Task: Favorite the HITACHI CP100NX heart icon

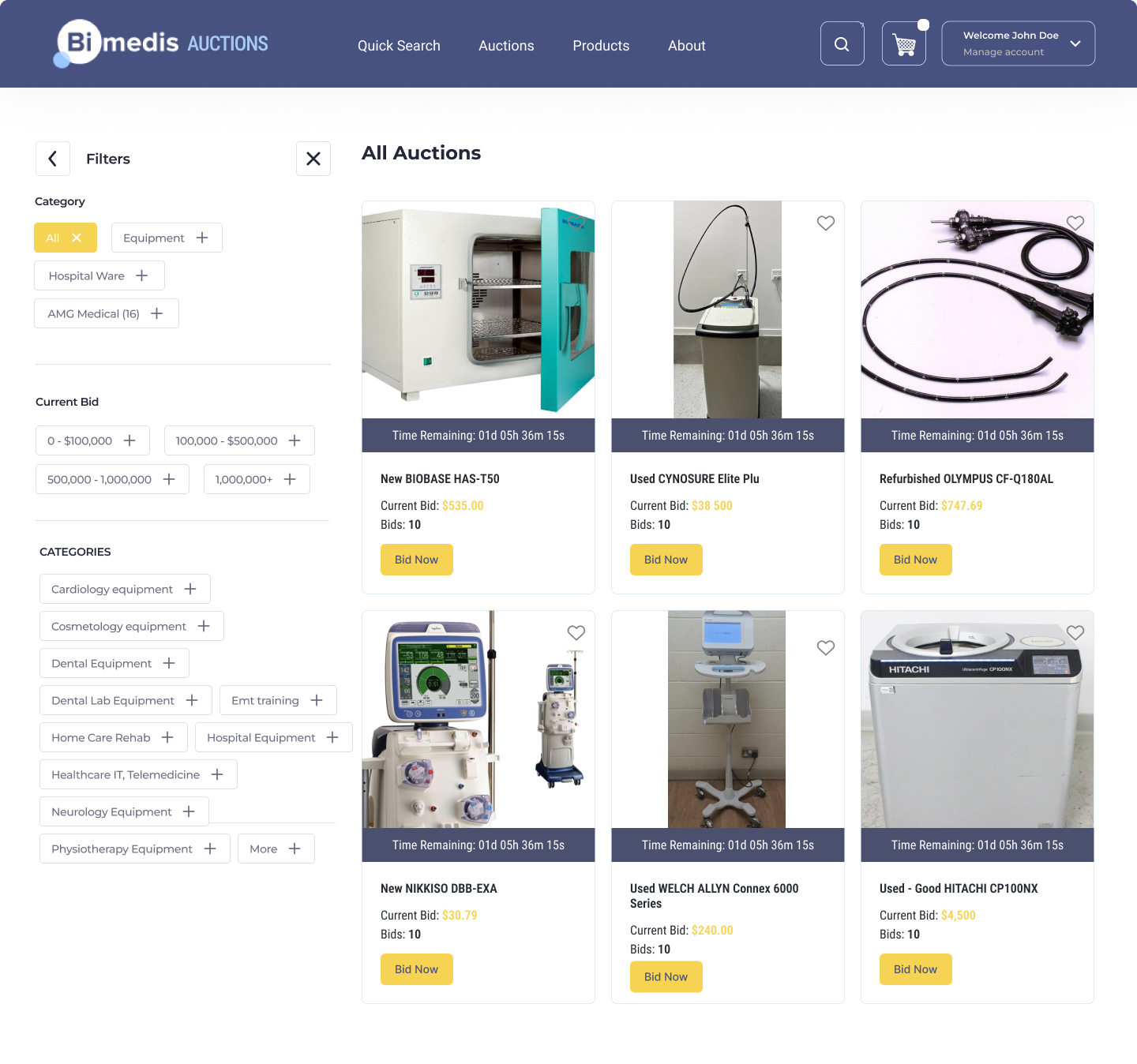Action: tap(1075, 633)
